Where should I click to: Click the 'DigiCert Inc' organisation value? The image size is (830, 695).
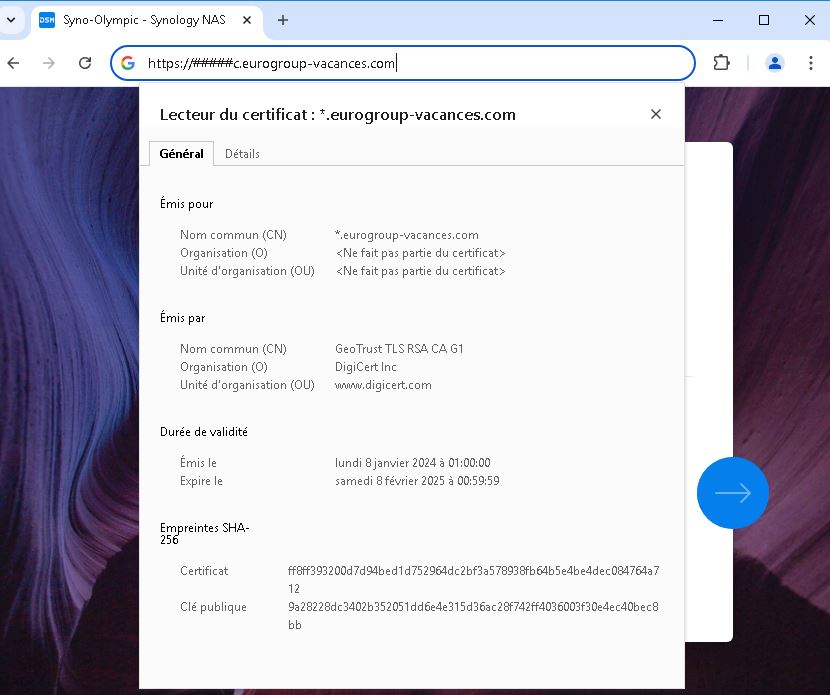365,367
